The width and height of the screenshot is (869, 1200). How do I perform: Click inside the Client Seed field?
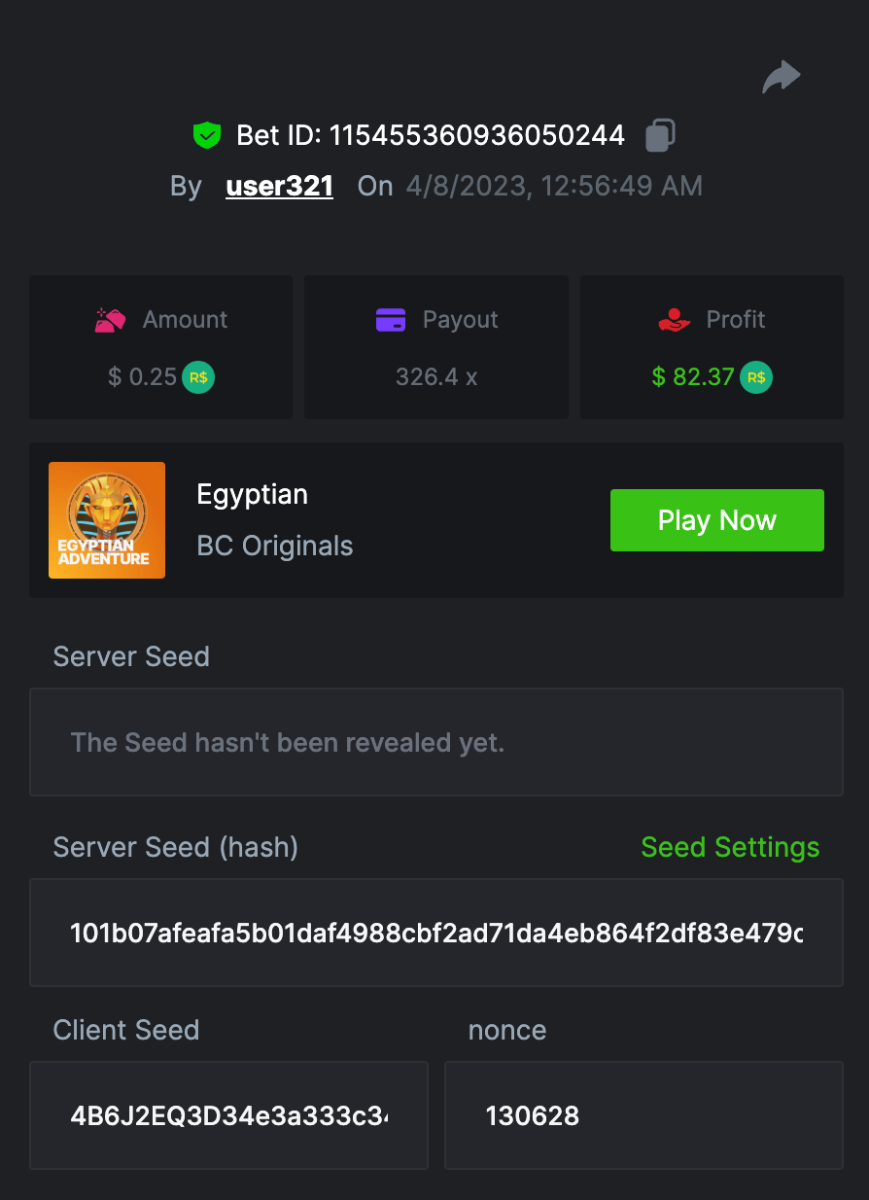click(x=229, y=1115)
